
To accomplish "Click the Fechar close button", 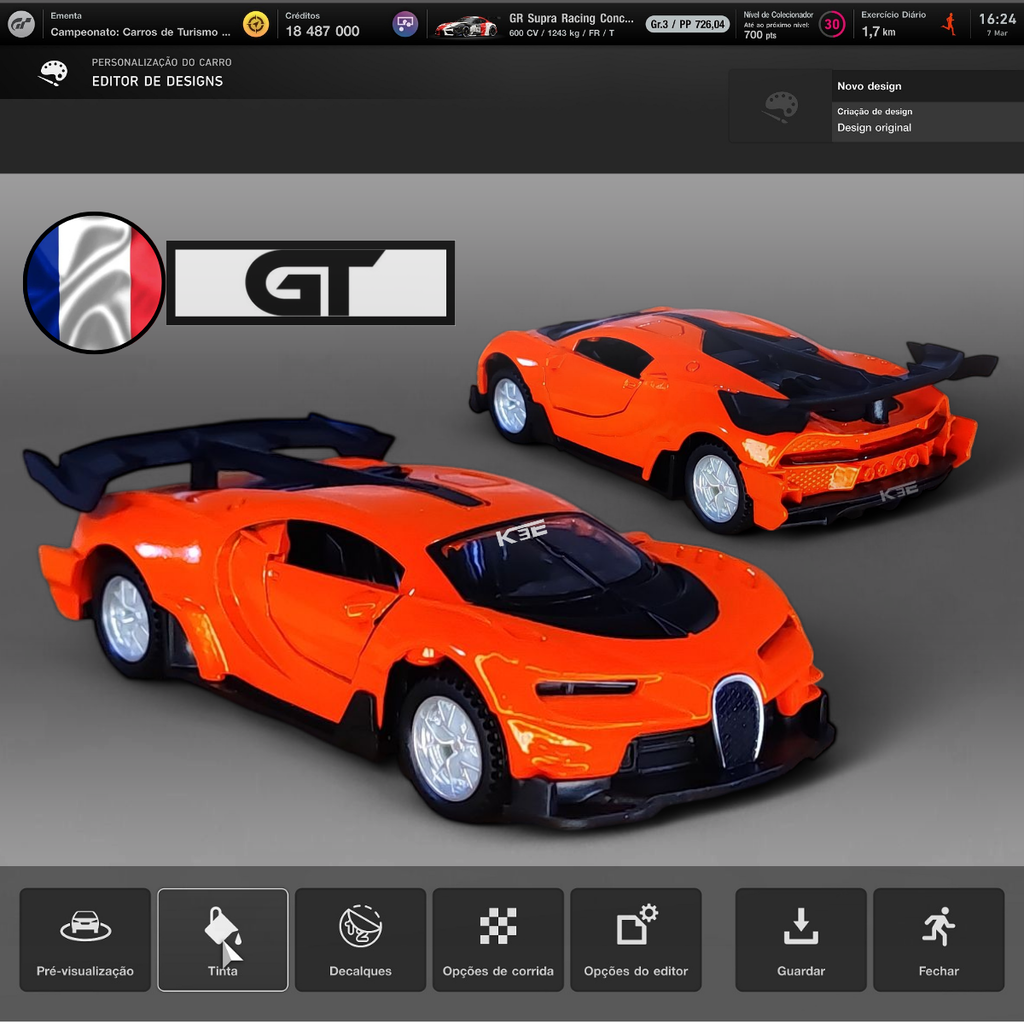I will click(x=939, y=939).
